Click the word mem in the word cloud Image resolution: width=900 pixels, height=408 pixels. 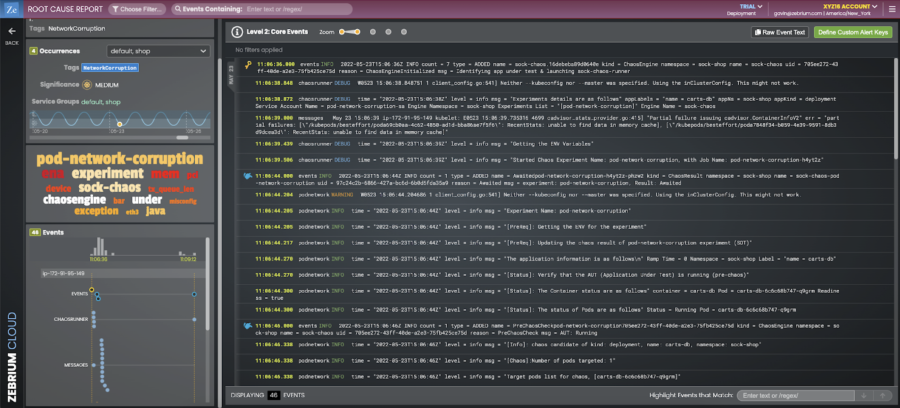click(165, 173)
